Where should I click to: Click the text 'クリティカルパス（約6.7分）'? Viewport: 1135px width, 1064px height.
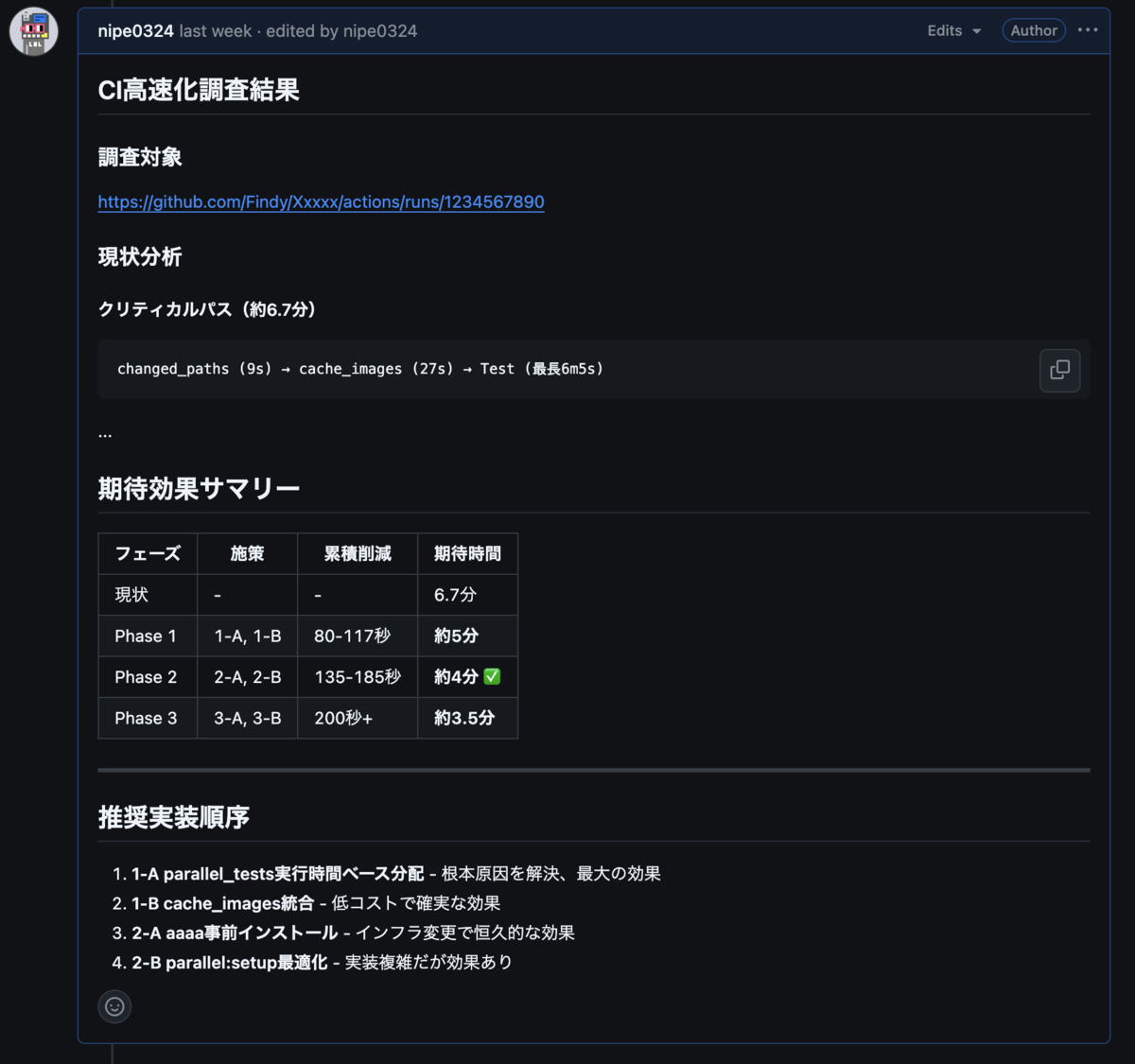pyautogui.click(x=210, y=309)
